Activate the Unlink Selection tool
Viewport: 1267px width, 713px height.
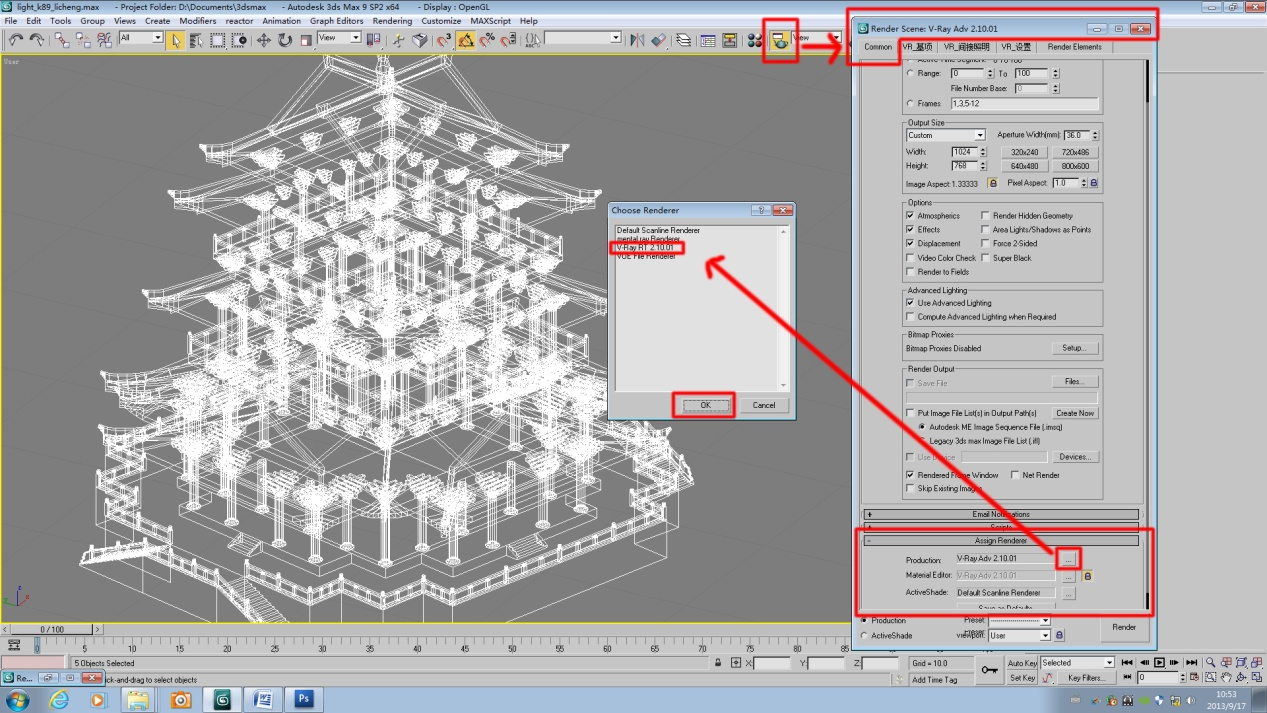coord(83,40)
